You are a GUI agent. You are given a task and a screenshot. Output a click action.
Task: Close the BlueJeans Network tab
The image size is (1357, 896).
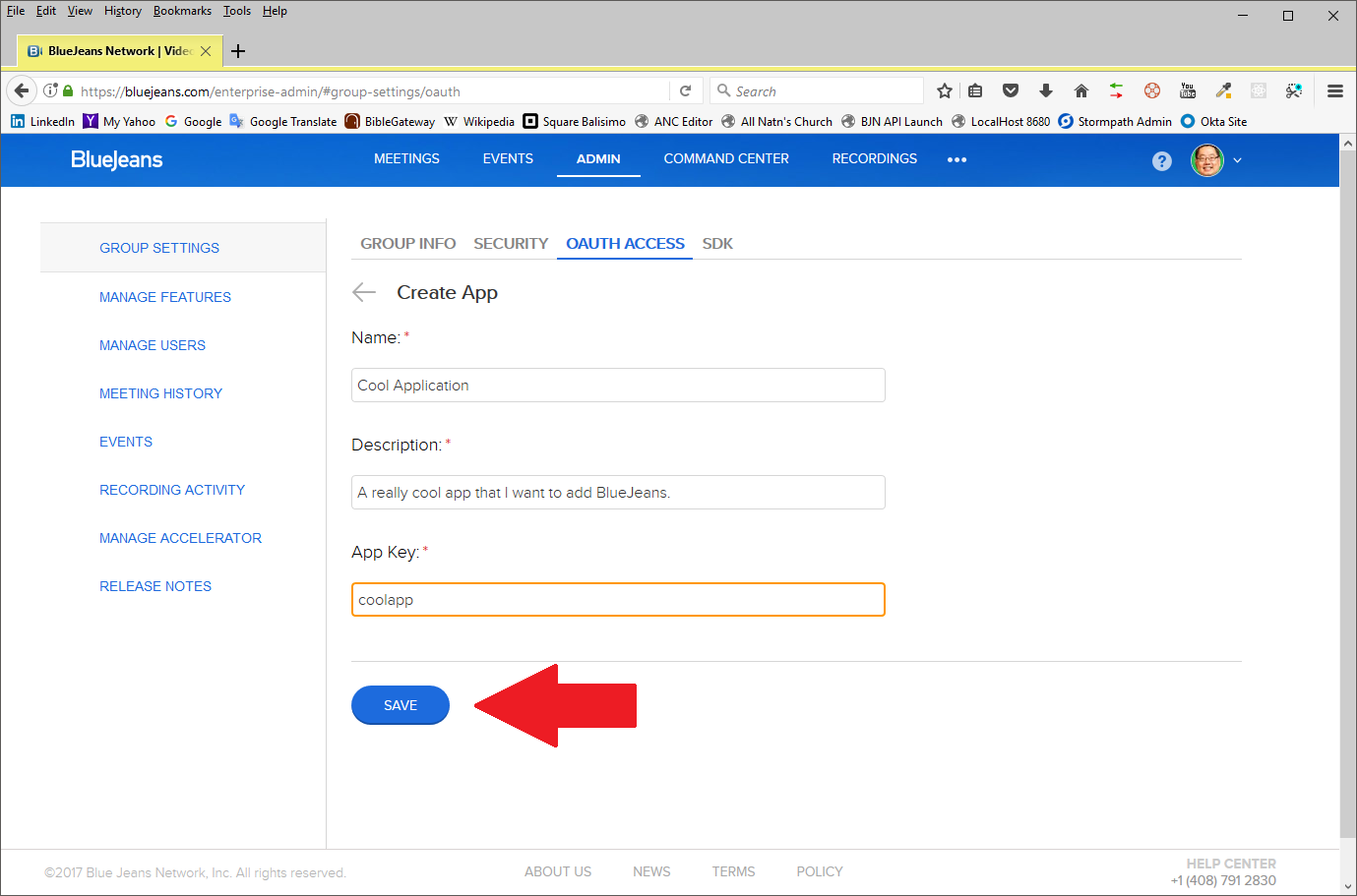pyautogui.click(x=206, y=51)
